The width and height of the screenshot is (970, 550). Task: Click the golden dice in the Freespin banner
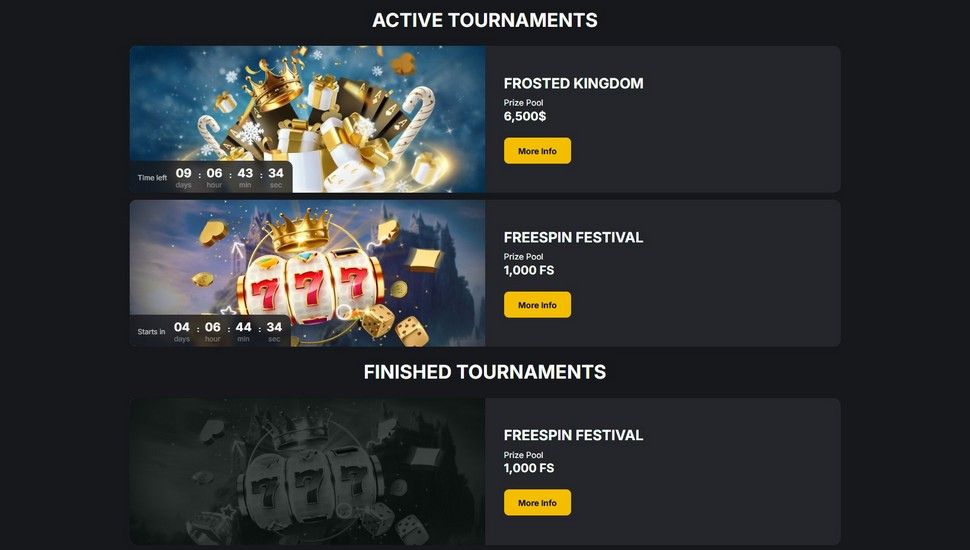point(394,326)
